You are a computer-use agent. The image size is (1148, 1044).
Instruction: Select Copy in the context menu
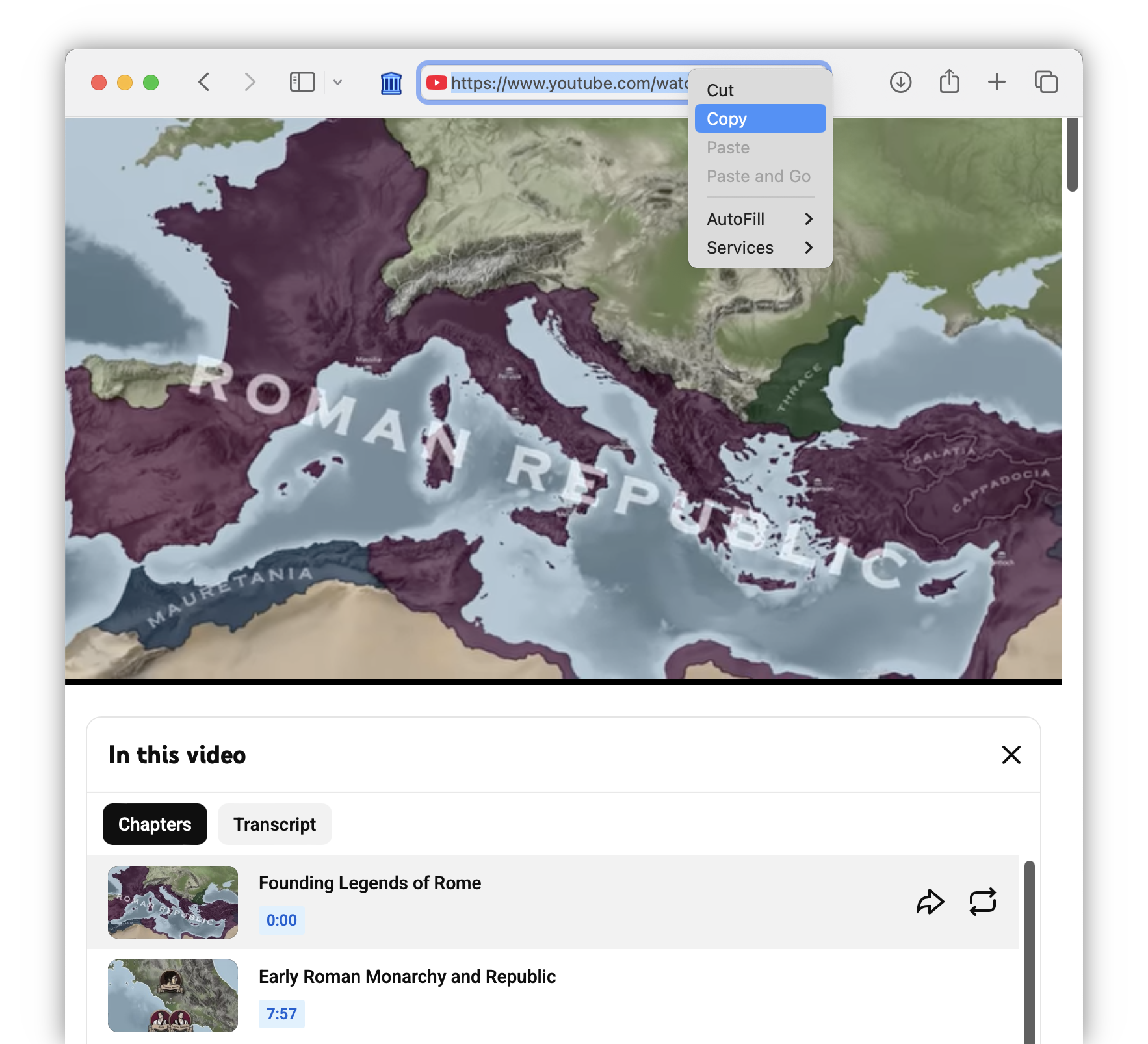(x=760, y=119)
